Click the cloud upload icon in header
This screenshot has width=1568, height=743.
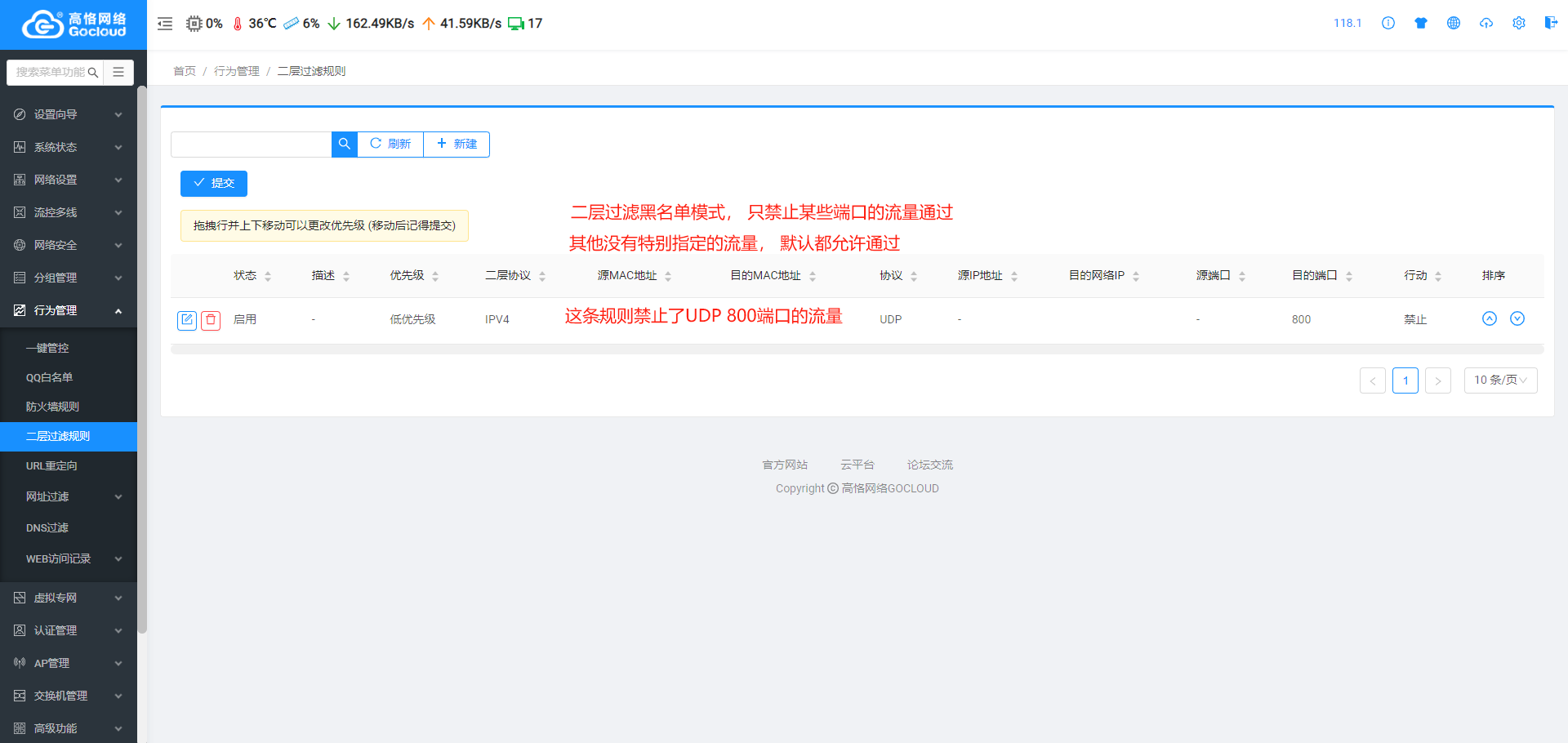(x=1486, y=23)
